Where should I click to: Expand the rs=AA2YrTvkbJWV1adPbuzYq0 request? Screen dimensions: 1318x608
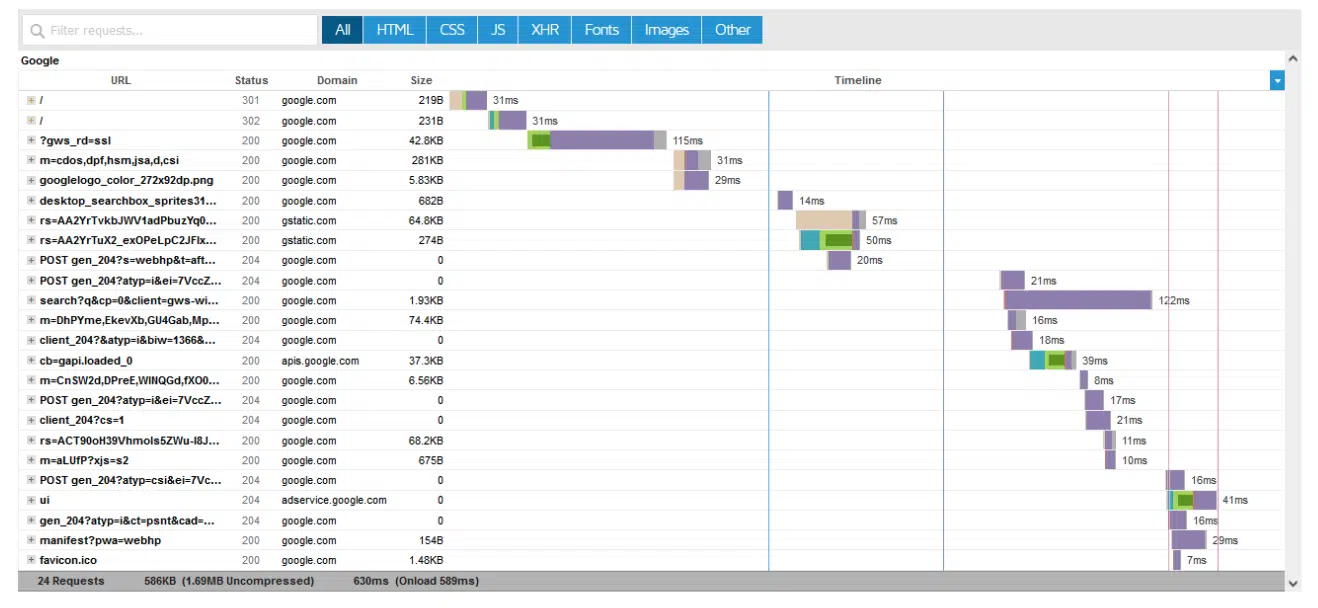coord(31,221)
